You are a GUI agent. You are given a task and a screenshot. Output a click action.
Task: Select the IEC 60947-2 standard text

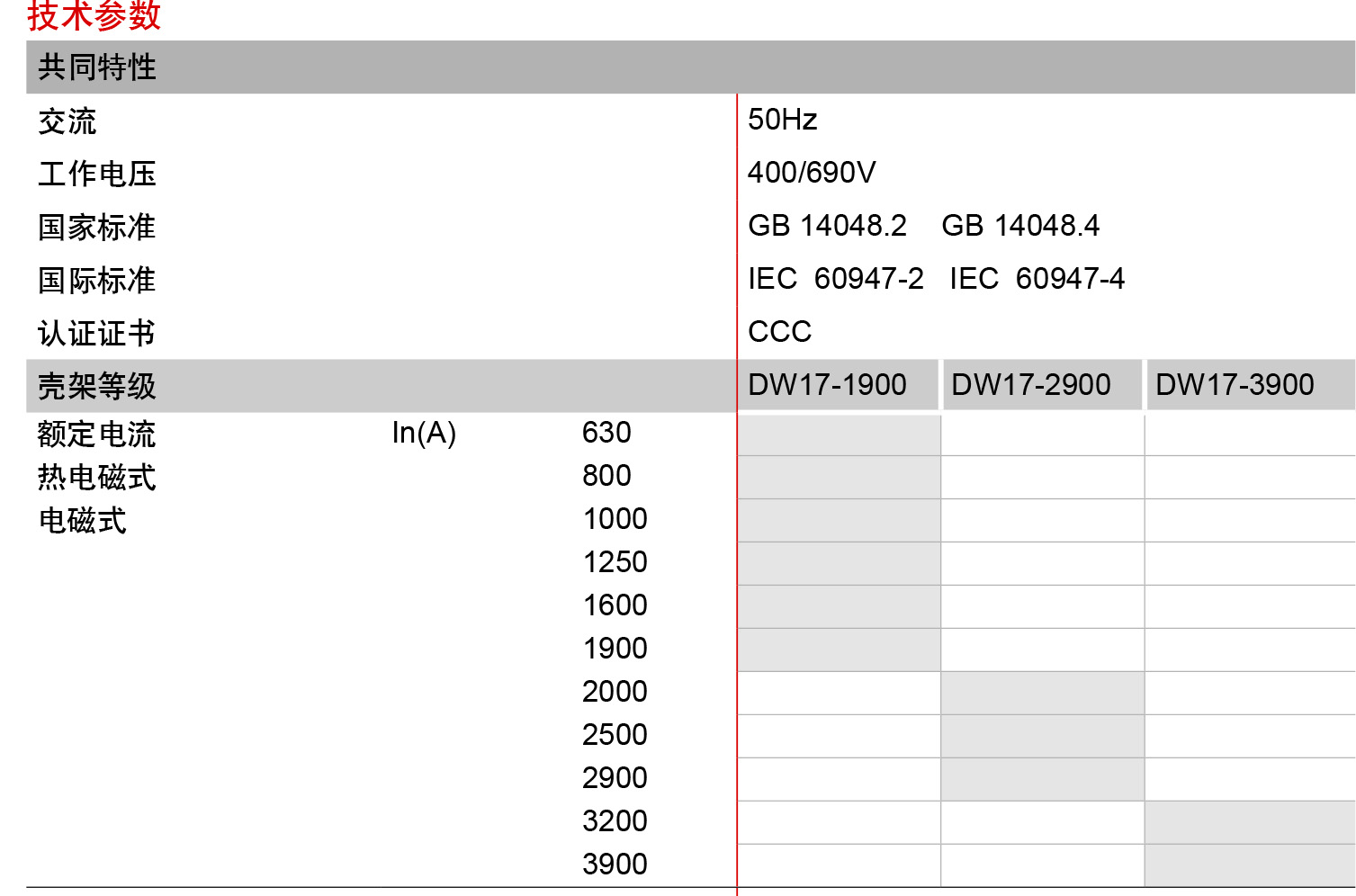(835, 279)
